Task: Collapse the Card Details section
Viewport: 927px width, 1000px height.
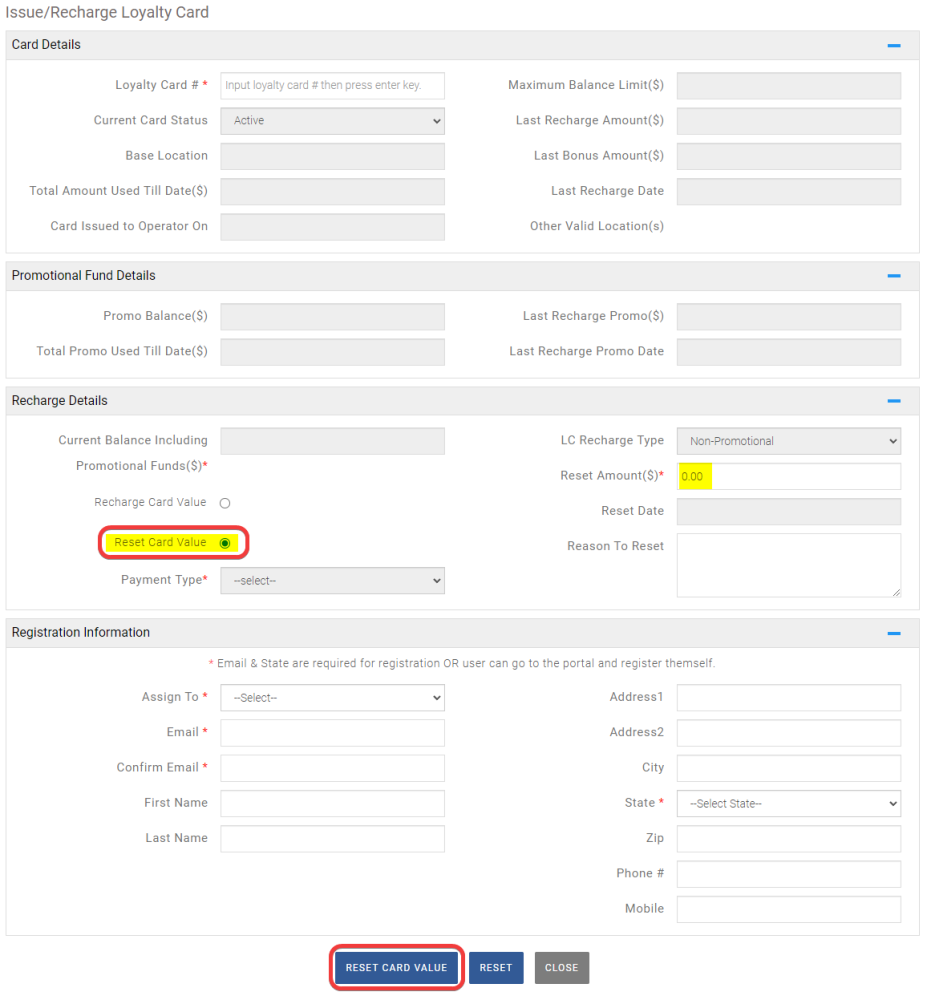Action: tap(893, 45)
